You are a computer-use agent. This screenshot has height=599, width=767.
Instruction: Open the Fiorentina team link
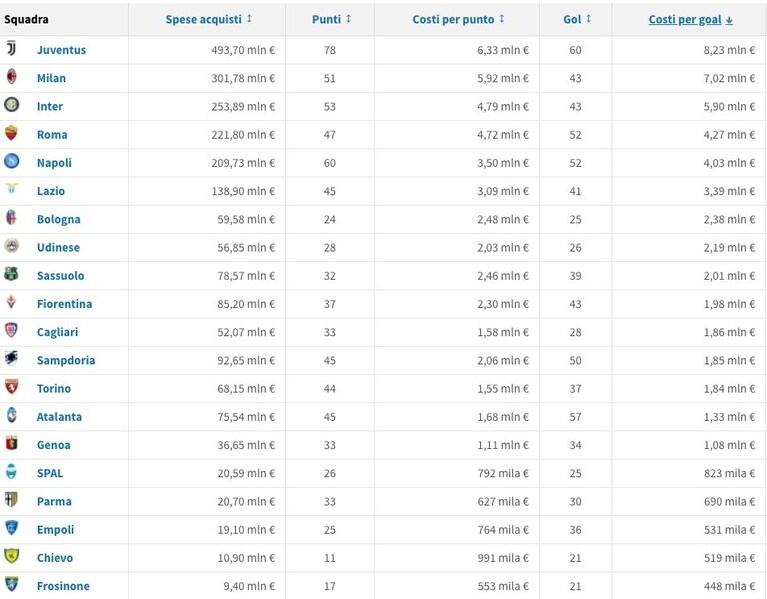[x=65, y=304]
